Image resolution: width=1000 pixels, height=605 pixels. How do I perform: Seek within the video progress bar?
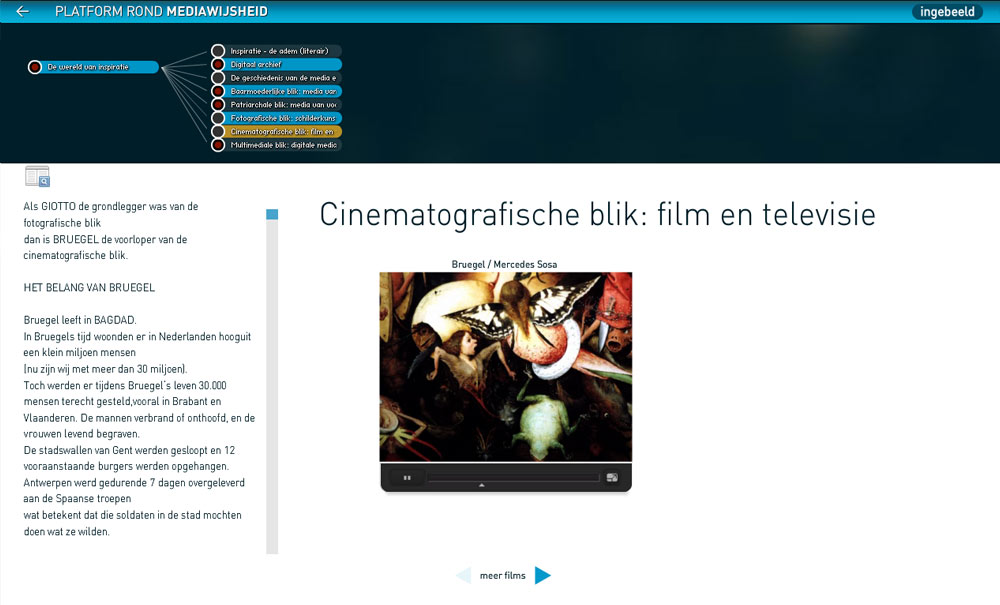pyautogui.click(x=513, y=477)
